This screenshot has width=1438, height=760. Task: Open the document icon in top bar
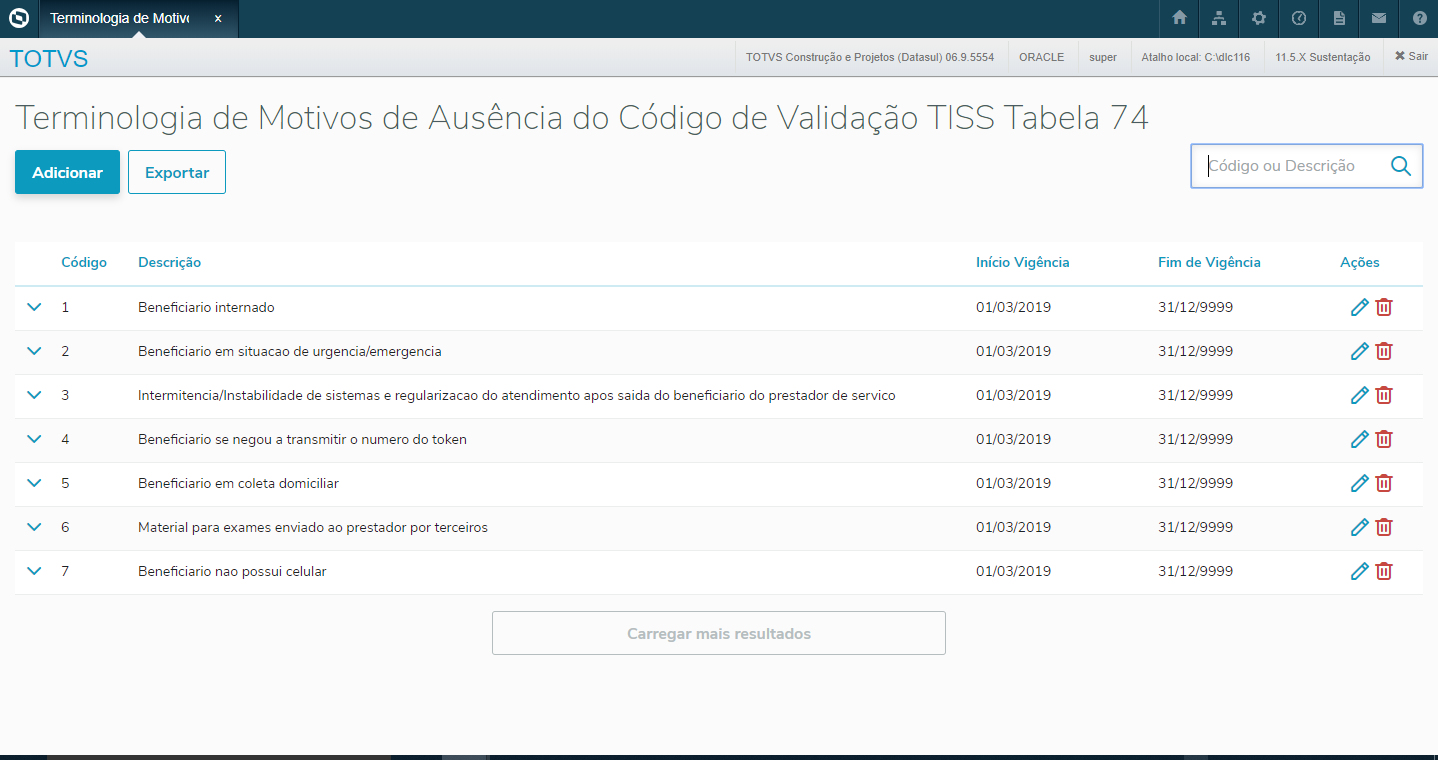[x=1339, y=18]
